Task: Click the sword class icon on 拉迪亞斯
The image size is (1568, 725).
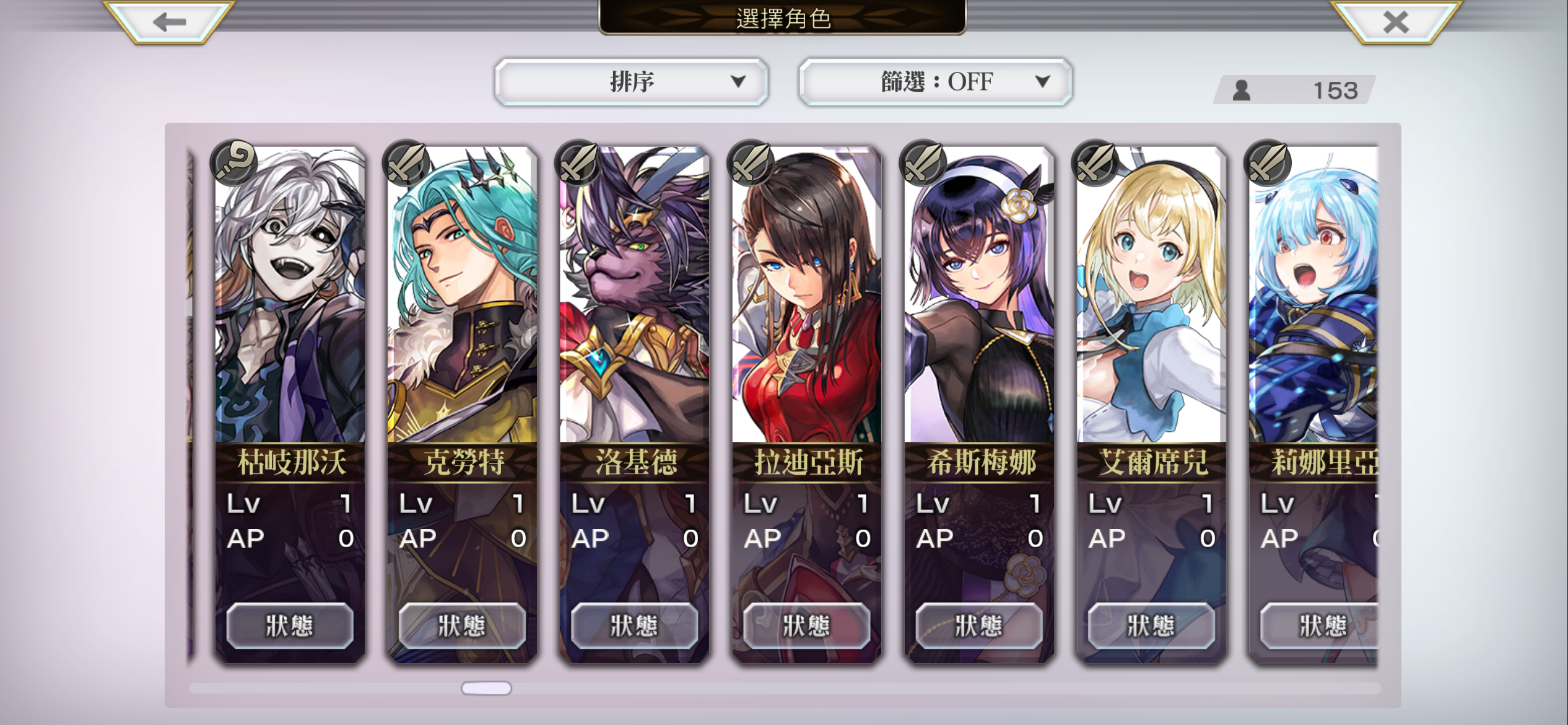Action: coord(751,162)
